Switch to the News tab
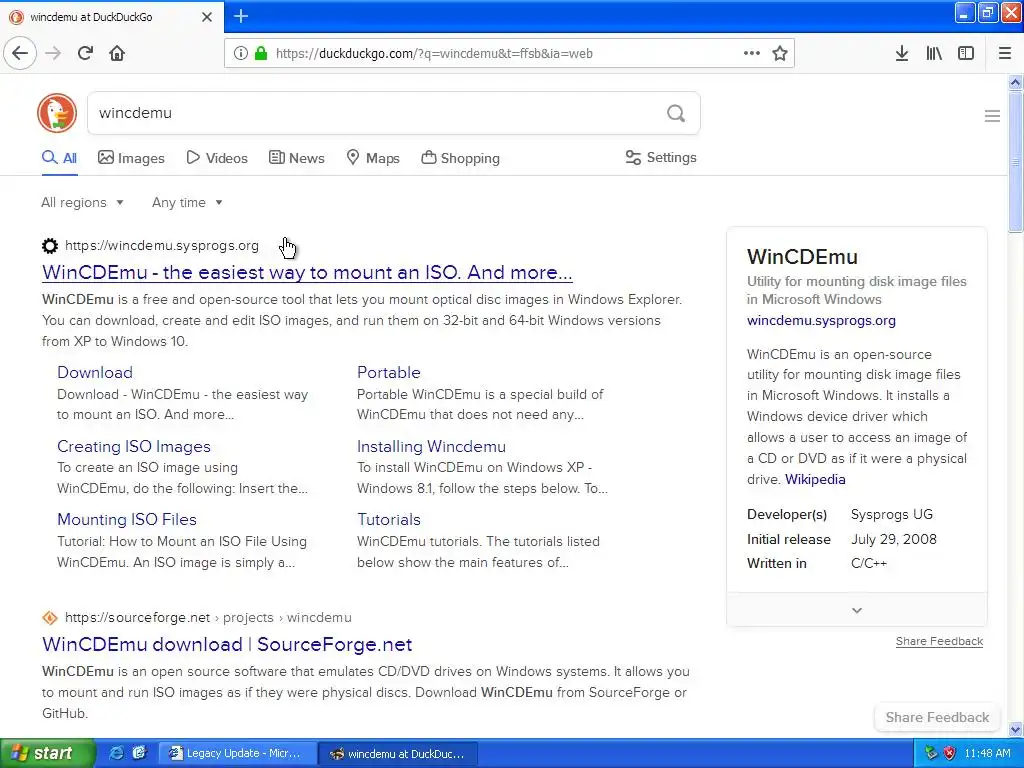The width and height of the screenshot is (1024, 768). pos(296,158)
